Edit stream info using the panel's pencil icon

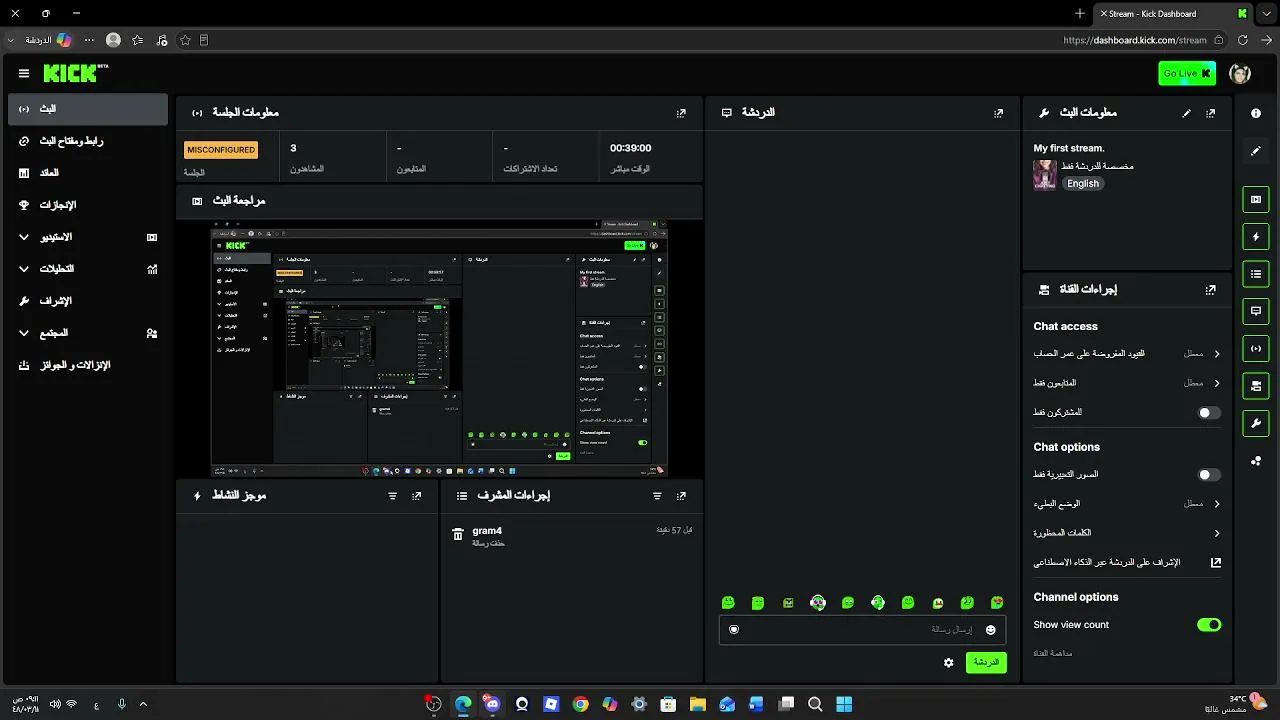[1187, 113]
